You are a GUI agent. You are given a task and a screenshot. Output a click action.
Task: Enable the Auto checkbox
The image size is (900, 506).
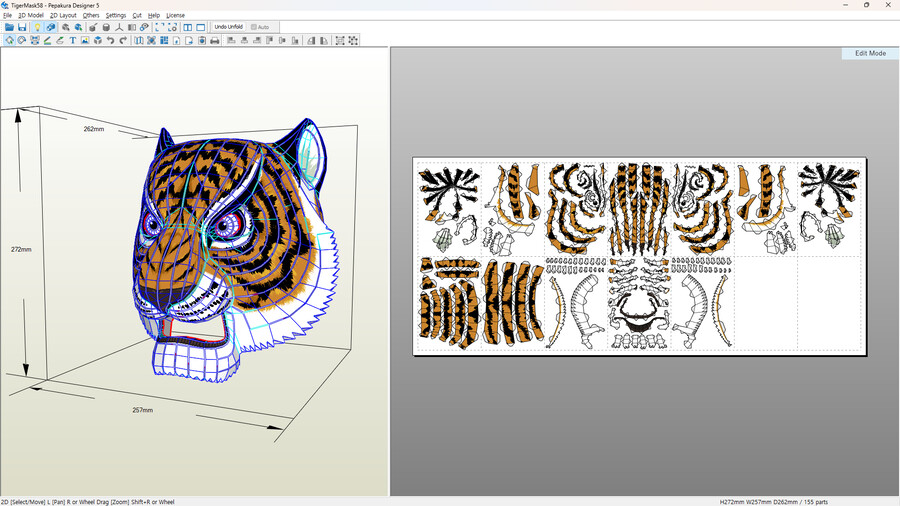[x=254, y=27]
